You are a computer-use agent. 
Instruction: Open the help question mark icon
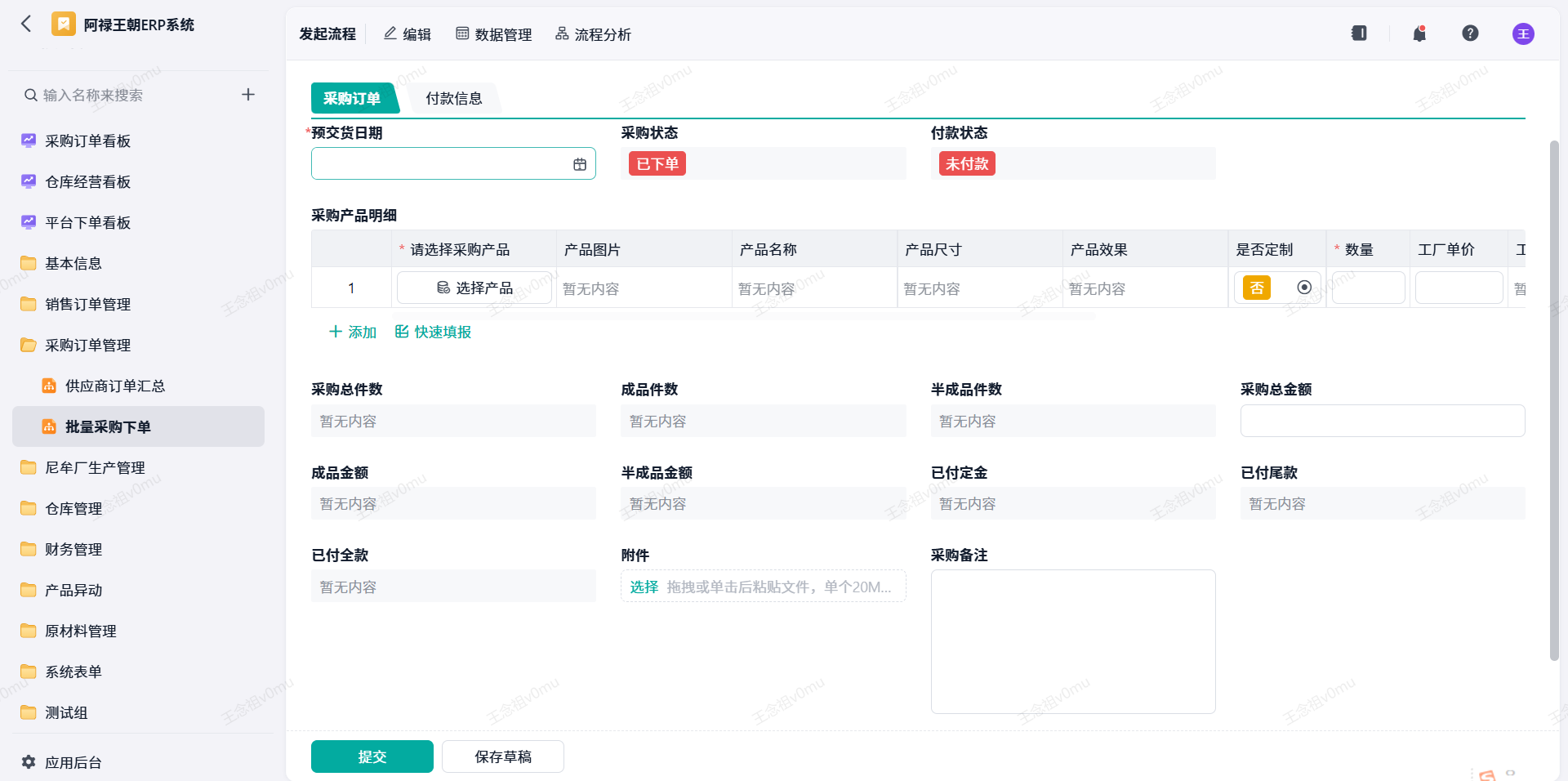click(1470, 33)
